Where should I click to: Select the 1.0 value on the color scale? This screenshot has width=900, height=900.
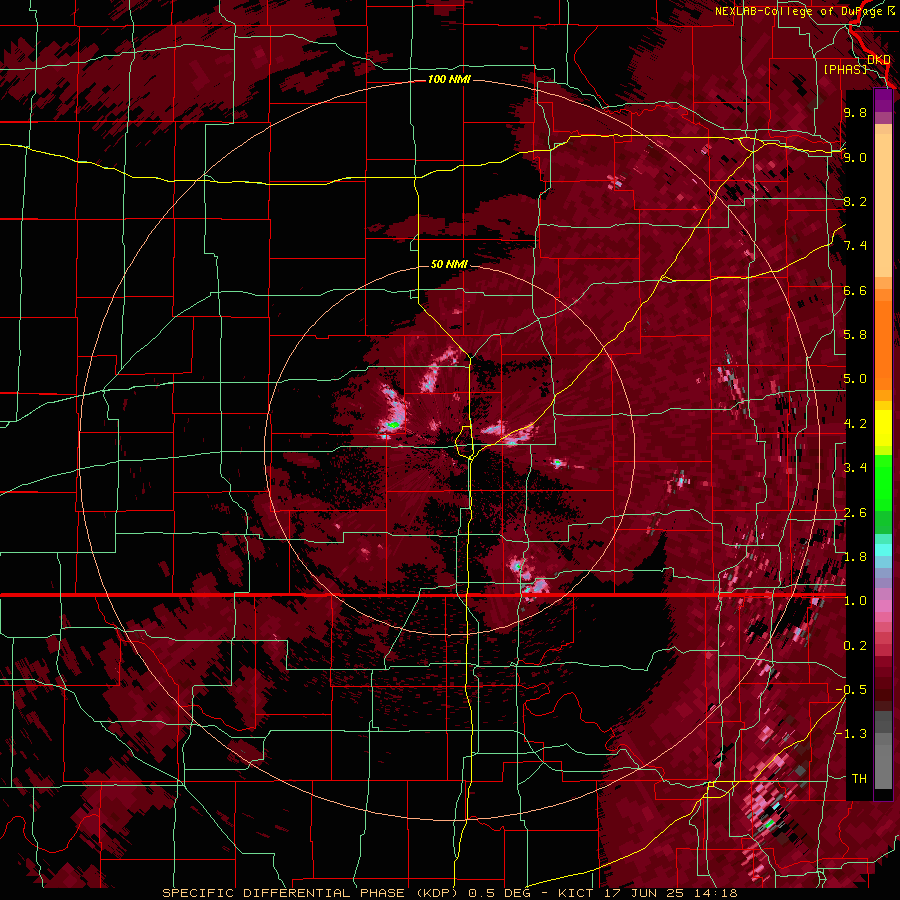coord(855,601)
